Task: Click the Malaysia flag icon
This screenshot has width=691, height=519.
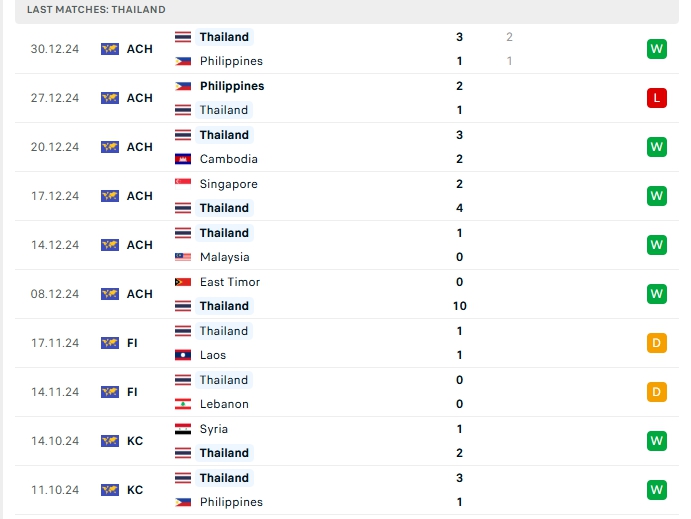Action: 183,257
